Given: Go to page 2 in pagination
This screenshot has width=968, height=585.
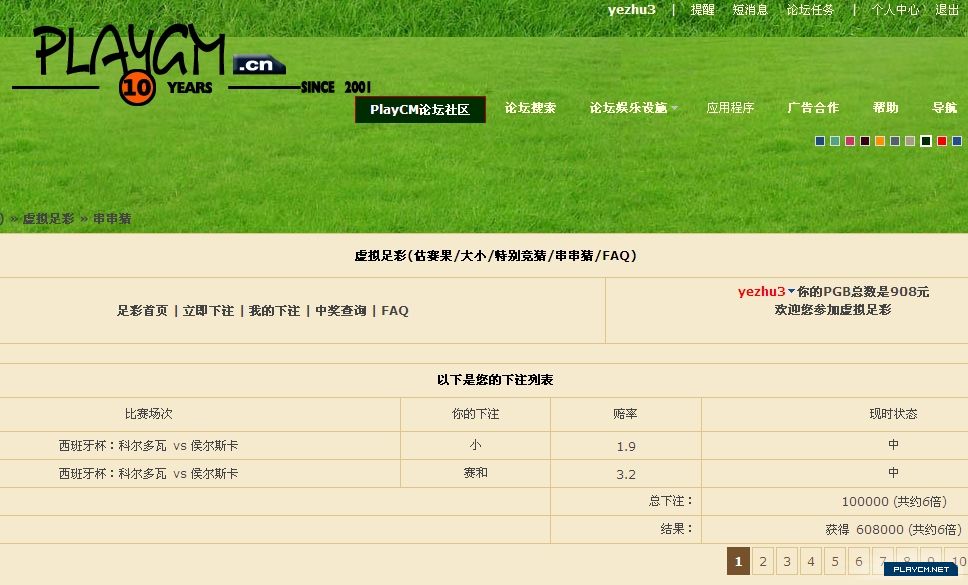Looking at the screenshot, I should tap(762, 562).
